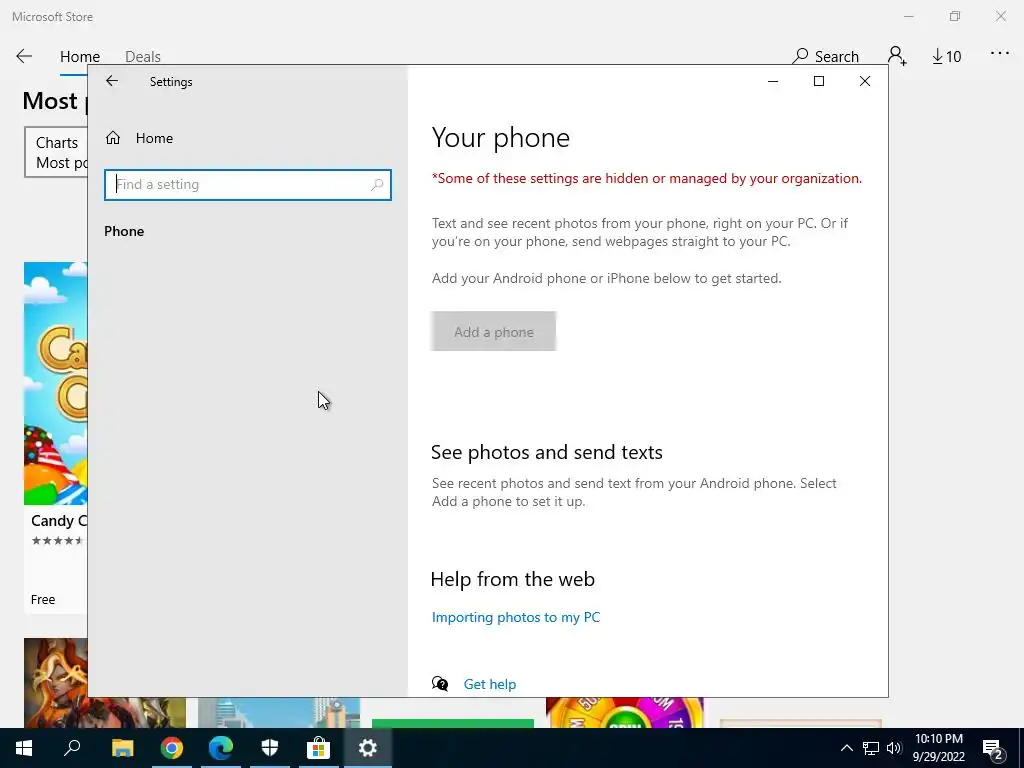Restore down the Microsoft Store window

coord(955,16)
